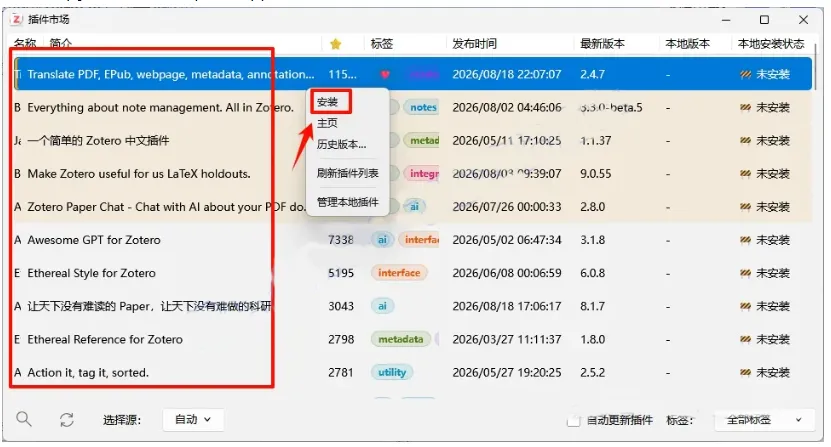Image resolution: width=831 pixels, height=447 pixels.
Task: Click the version 9.0.55 cell
Action: (x=596, y=174)
